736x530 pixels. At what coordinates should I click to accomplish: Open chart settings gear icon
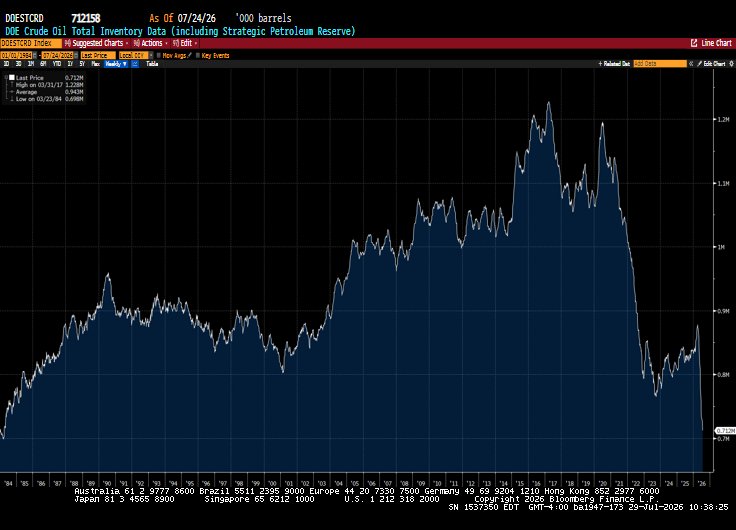click(731, 64)
